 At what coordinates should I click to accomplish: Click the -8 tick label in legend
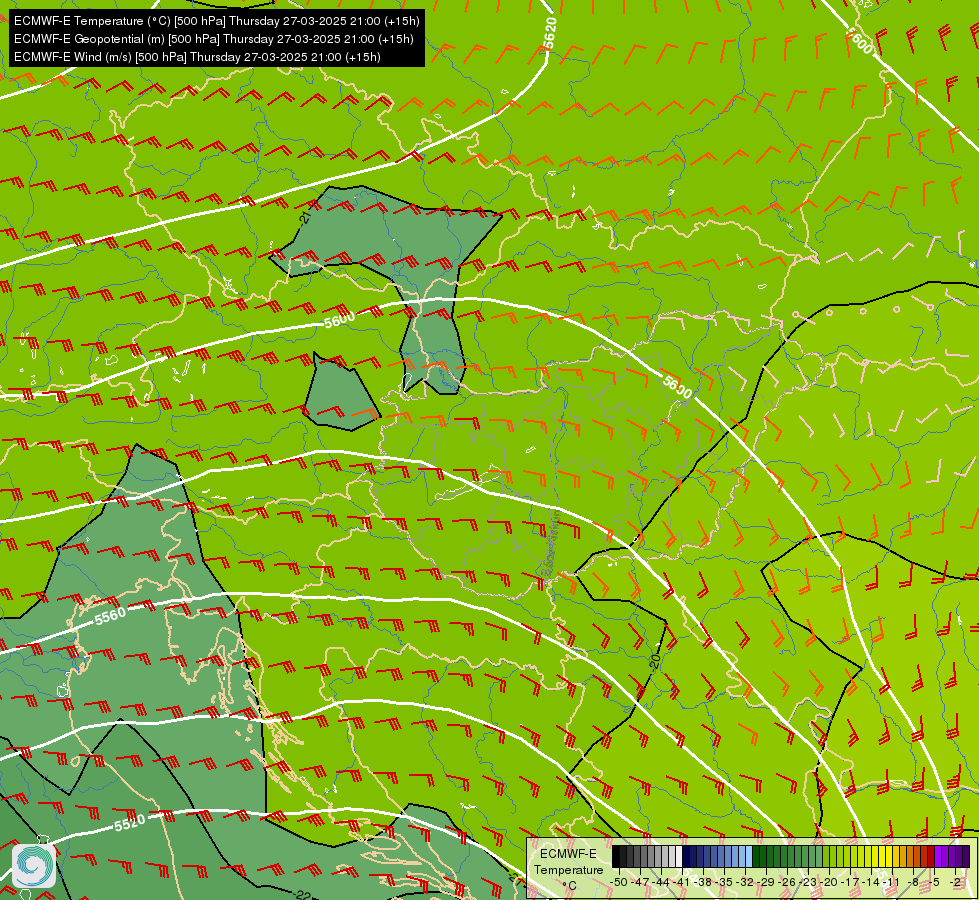(x=913, y=882)
